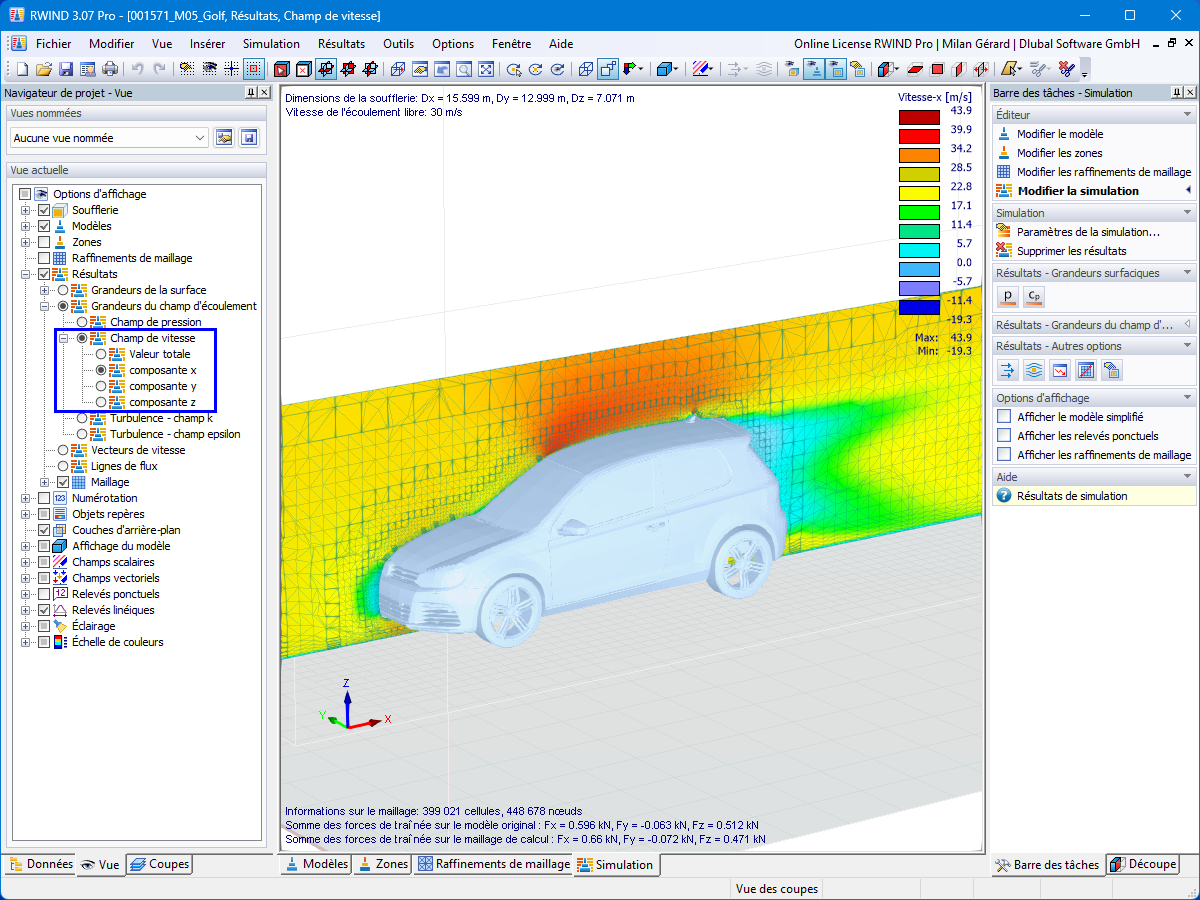Expand Grandeurs de la surface node
This screenshot has width=1200, height=900.
(x=44, y=290)
